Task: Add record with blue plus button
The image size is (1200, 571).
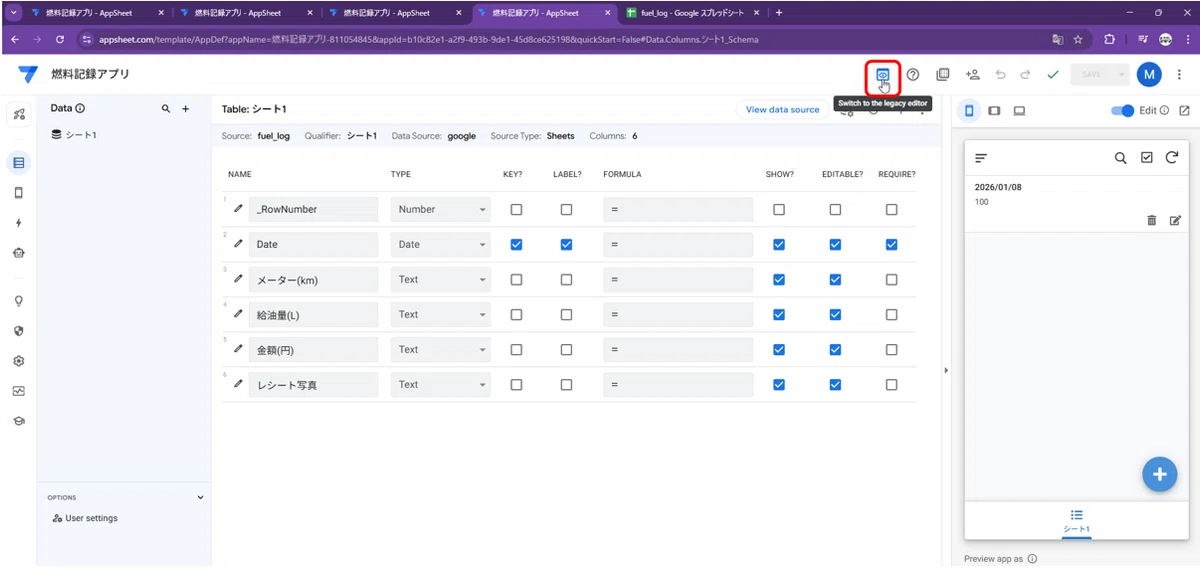Action: 1159,474
